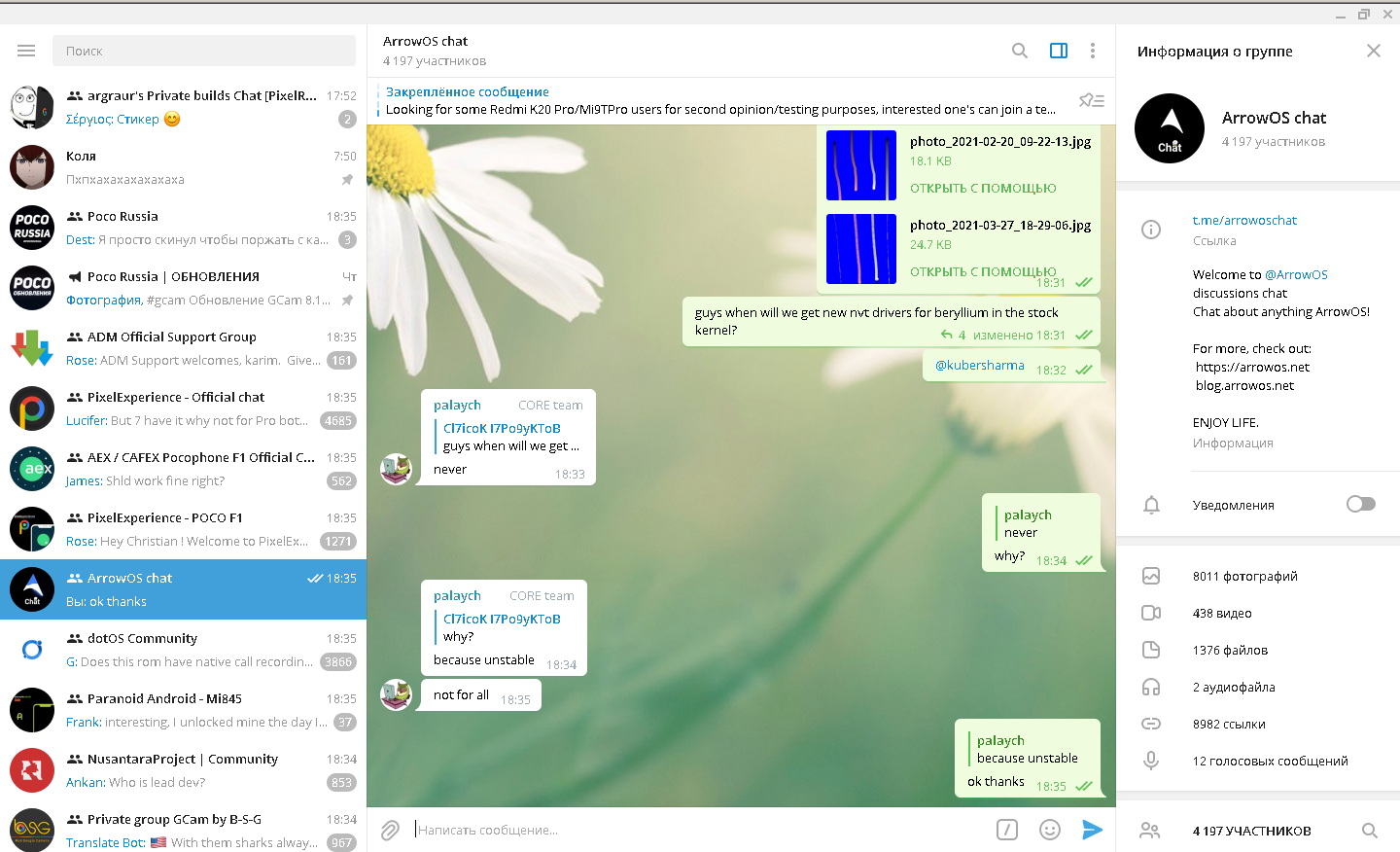
Task: Open PixelExperience - POCO F1 chat
Action: 183,529
